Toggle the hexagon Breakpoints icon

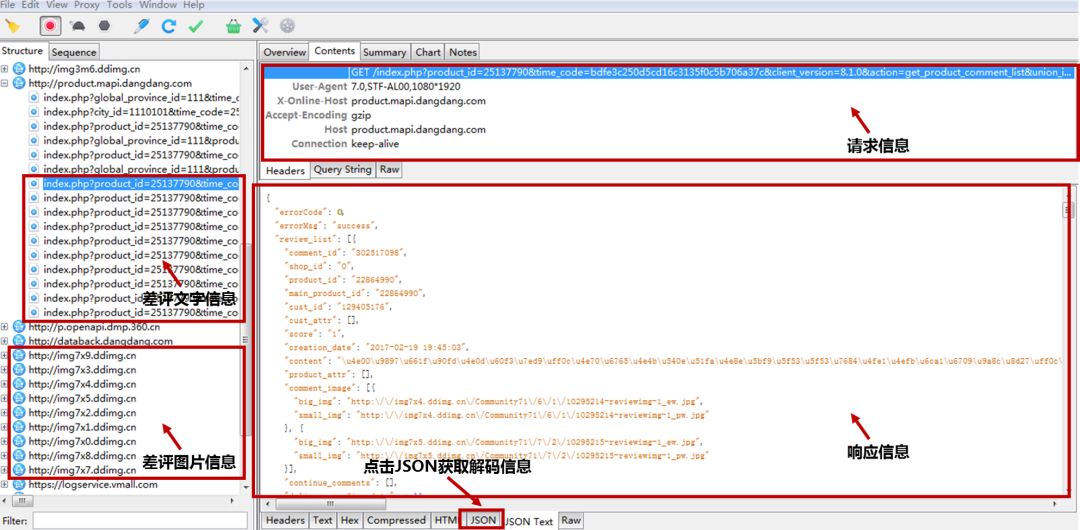click(x=104, y=26)
